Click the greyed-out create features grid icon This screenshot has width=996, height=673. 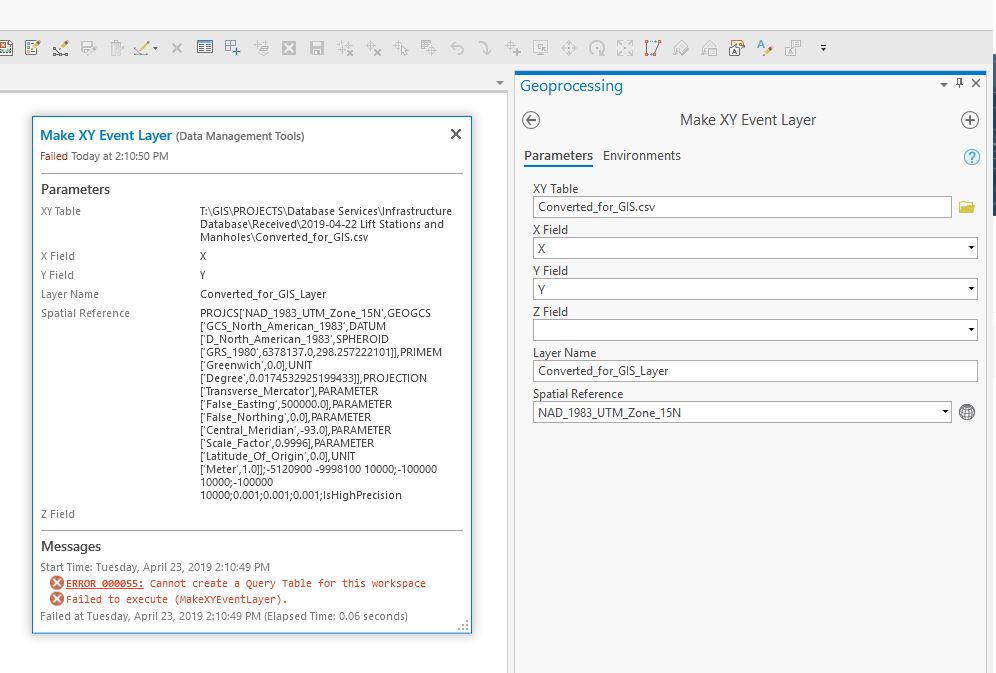(x=428, y=48)
